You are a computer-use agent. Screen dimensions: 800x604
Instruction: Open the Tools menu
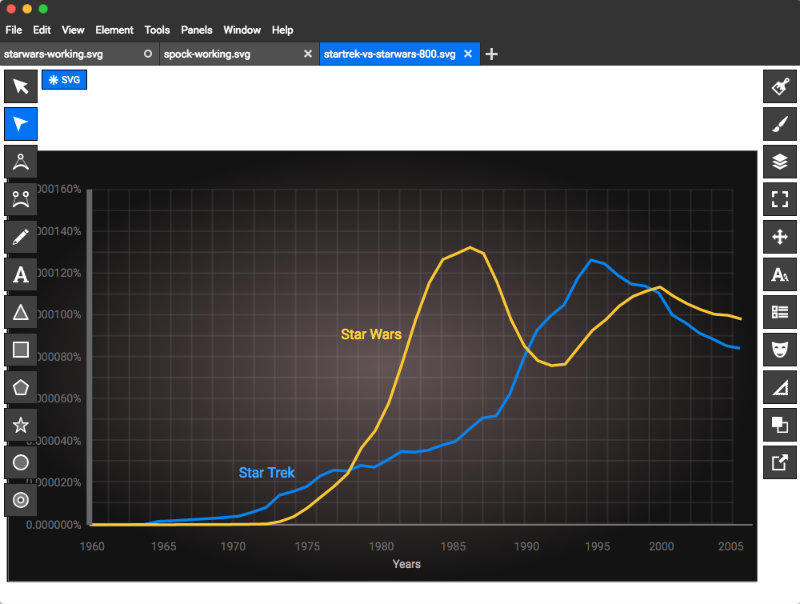point(157,30)
